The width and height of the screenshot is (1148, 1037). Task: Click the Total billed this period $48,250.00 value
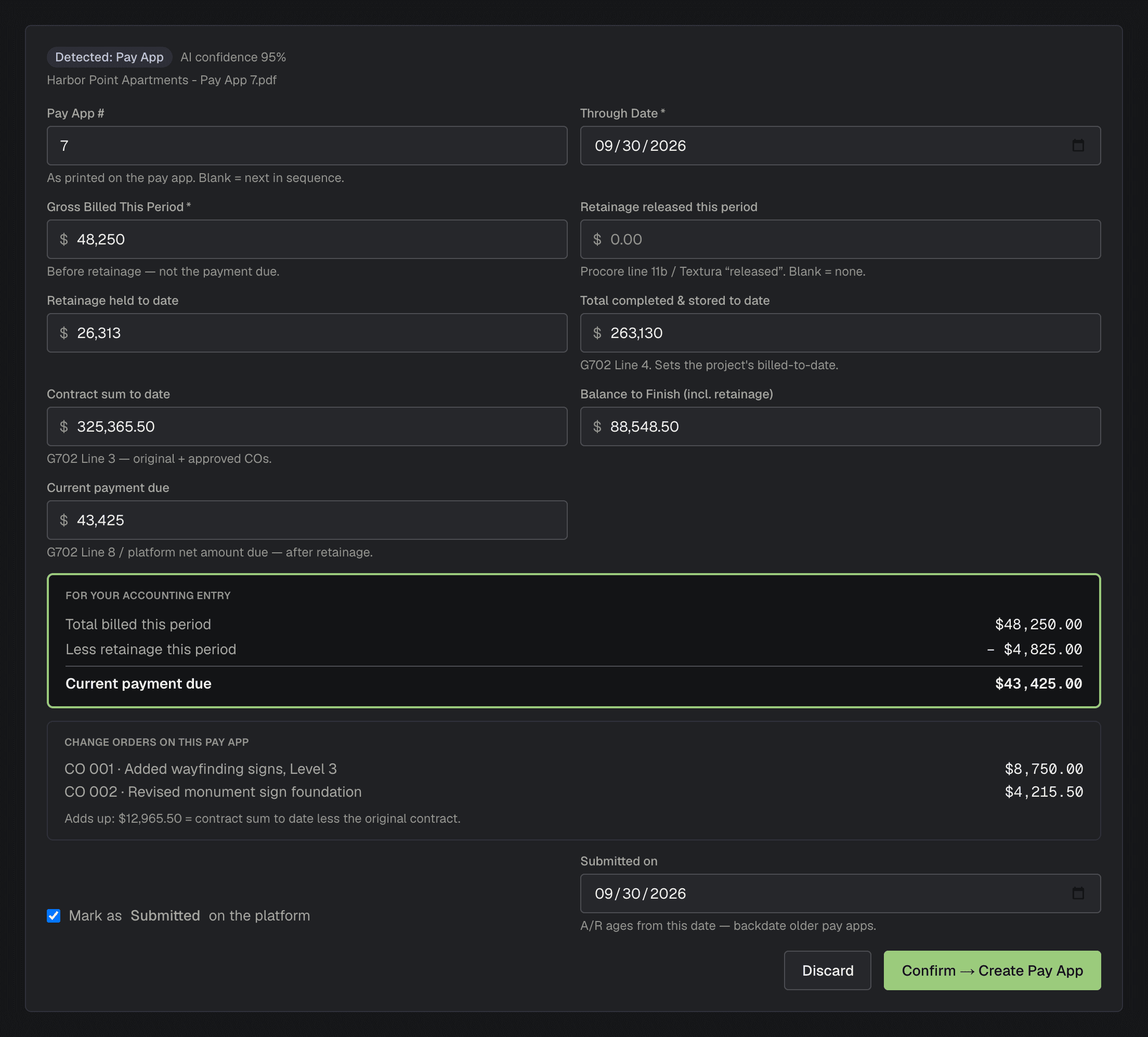pos(1038,624)
